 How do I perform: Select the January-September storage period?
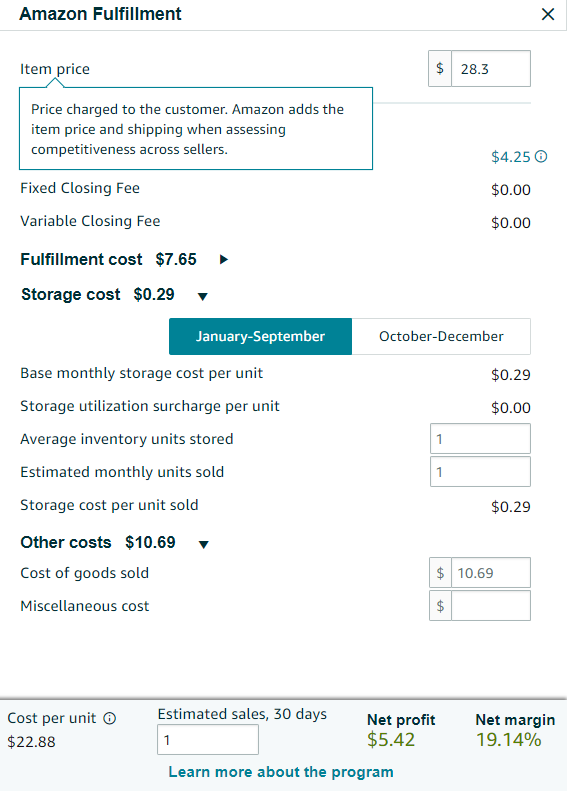pyautogui.click(x=260, y=336)
